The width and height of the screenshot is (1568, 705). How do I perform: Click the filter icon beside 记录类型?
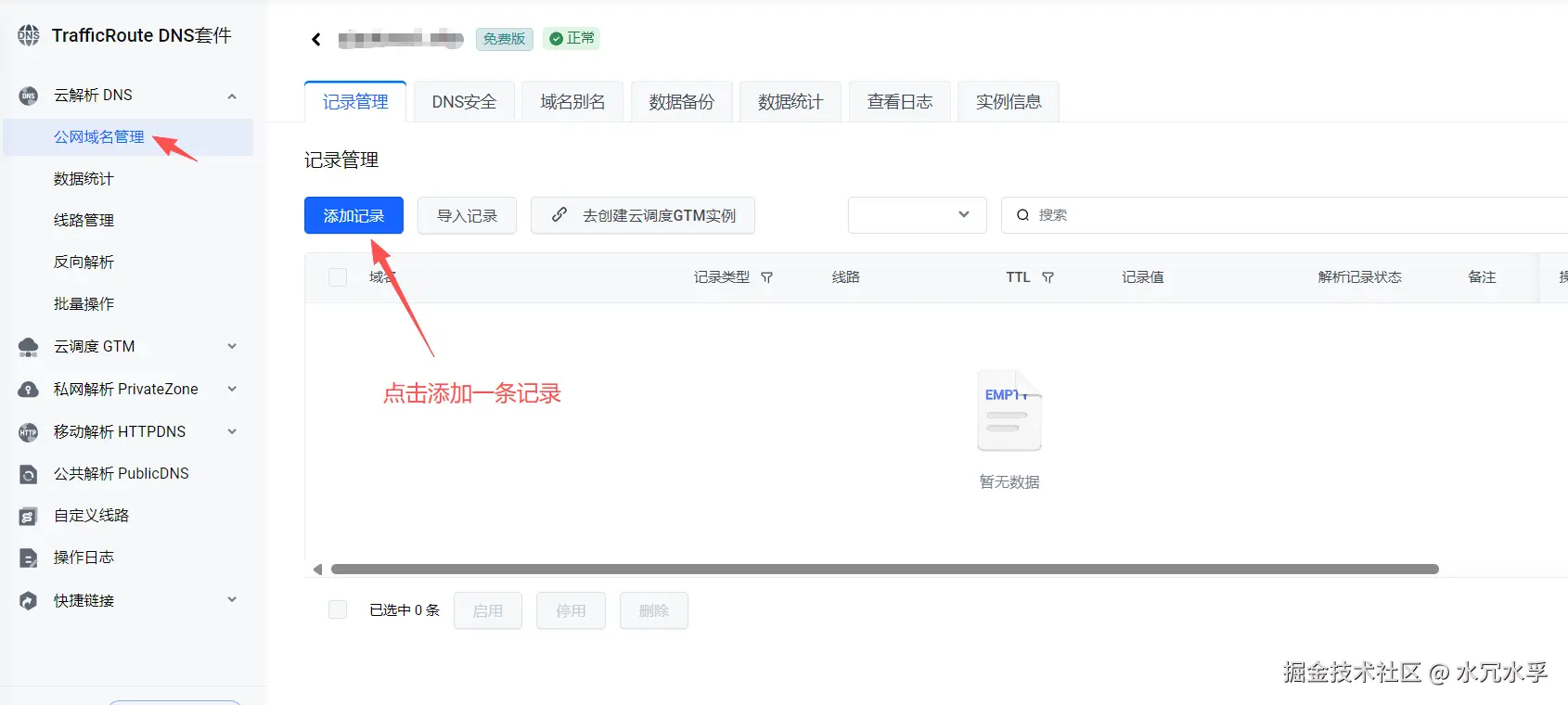click(x=767, y=277)
